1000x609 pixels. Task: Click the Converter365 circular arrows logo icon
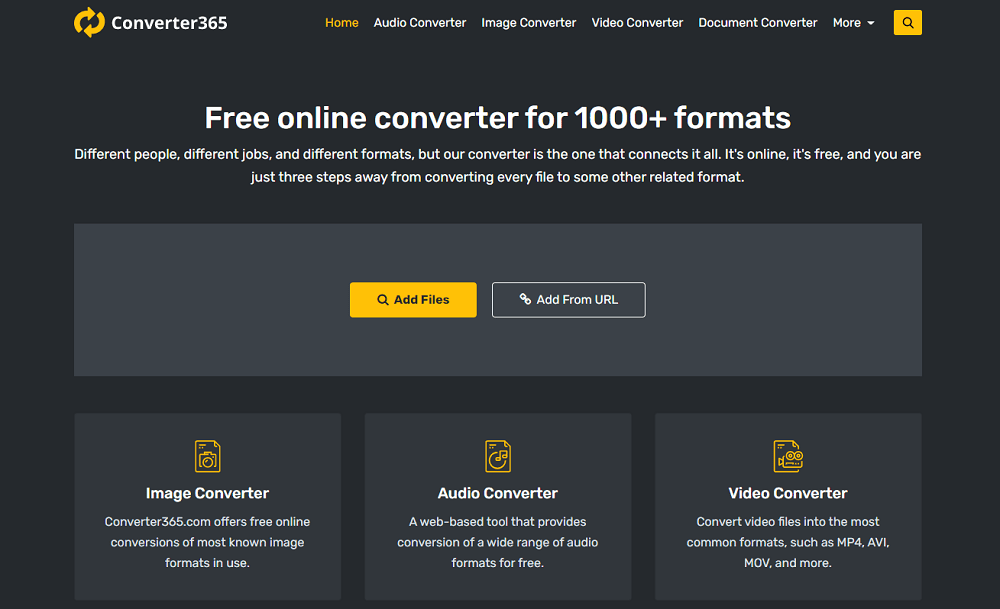(x=89, y=22)
